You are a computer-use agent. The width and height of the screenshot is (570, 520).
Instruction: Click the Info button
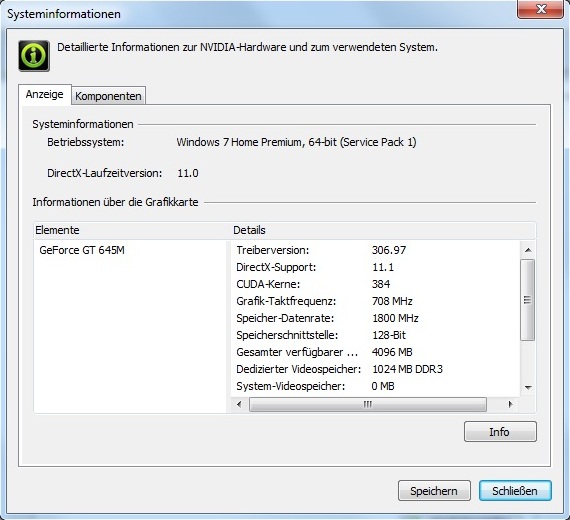tap(500, 432)
